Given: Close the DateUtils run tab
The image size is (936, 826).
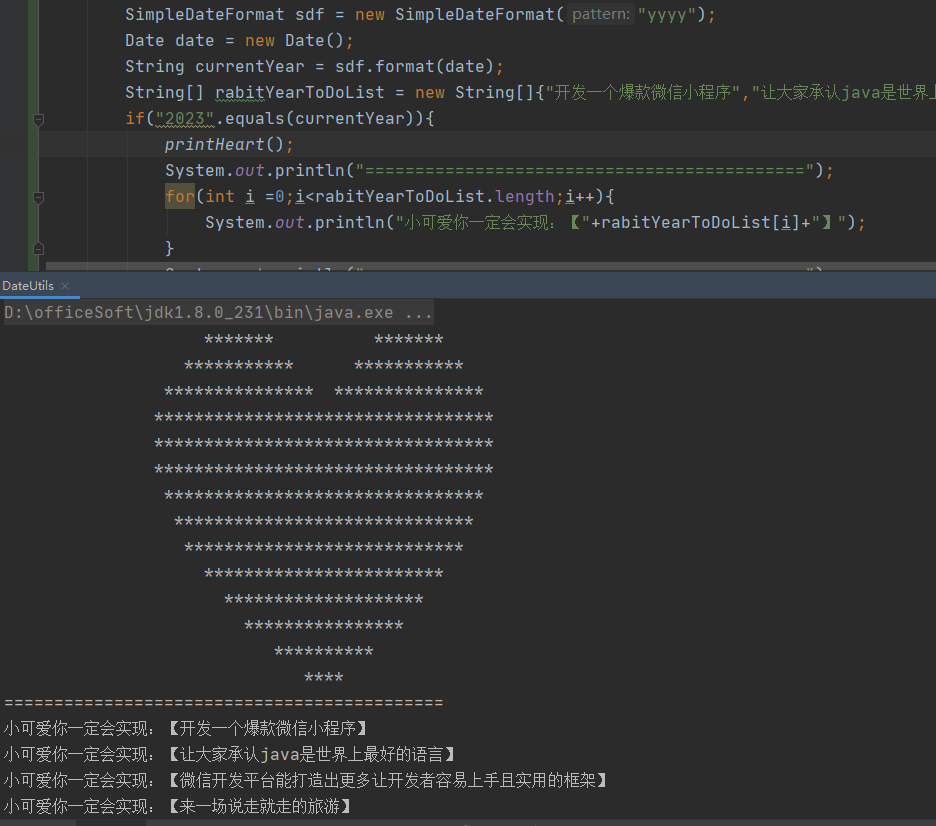Looking at the screenshot, I should [66, 286].
